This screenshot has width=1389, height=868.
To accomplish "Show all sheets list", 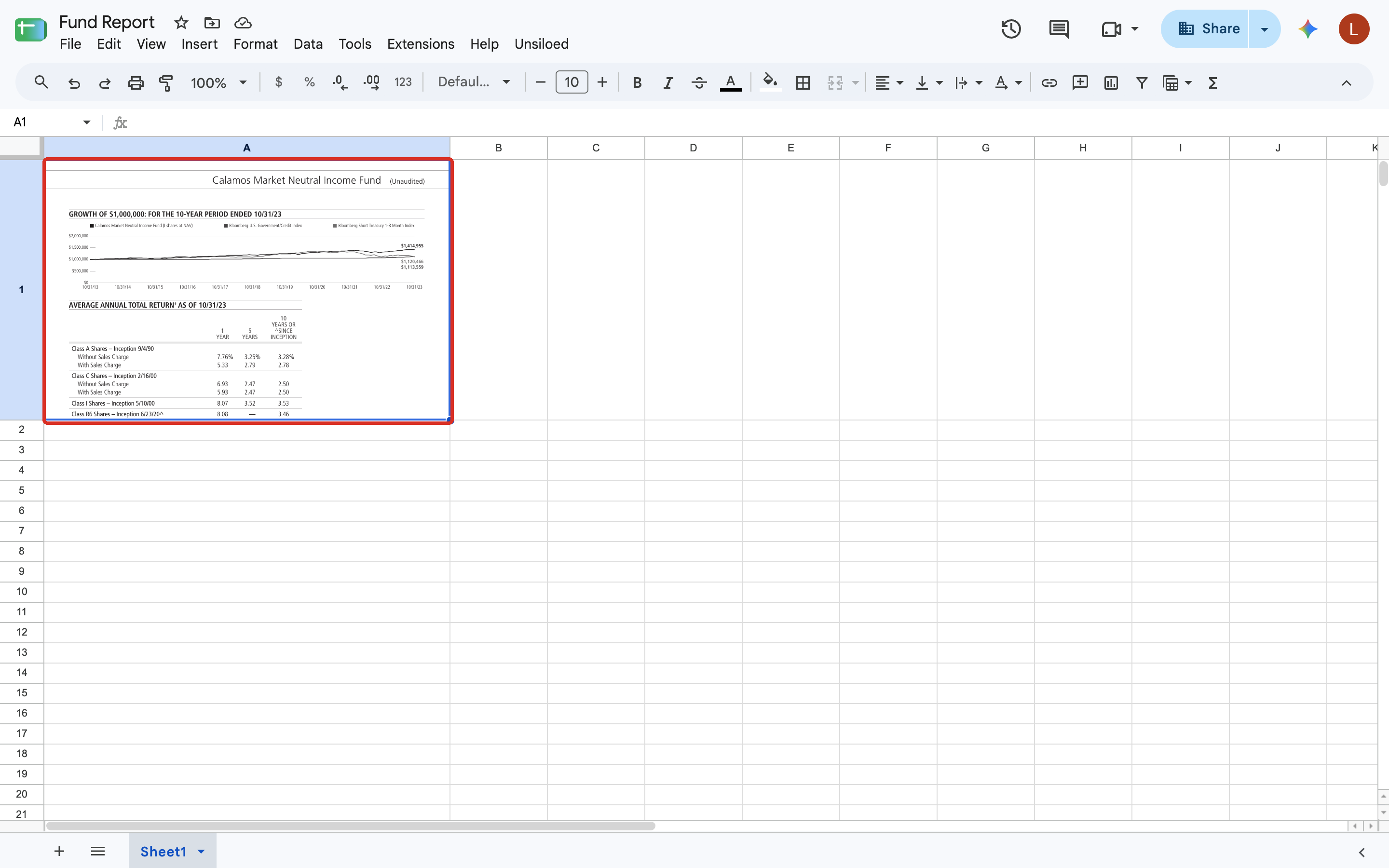I will pos(97,851).
